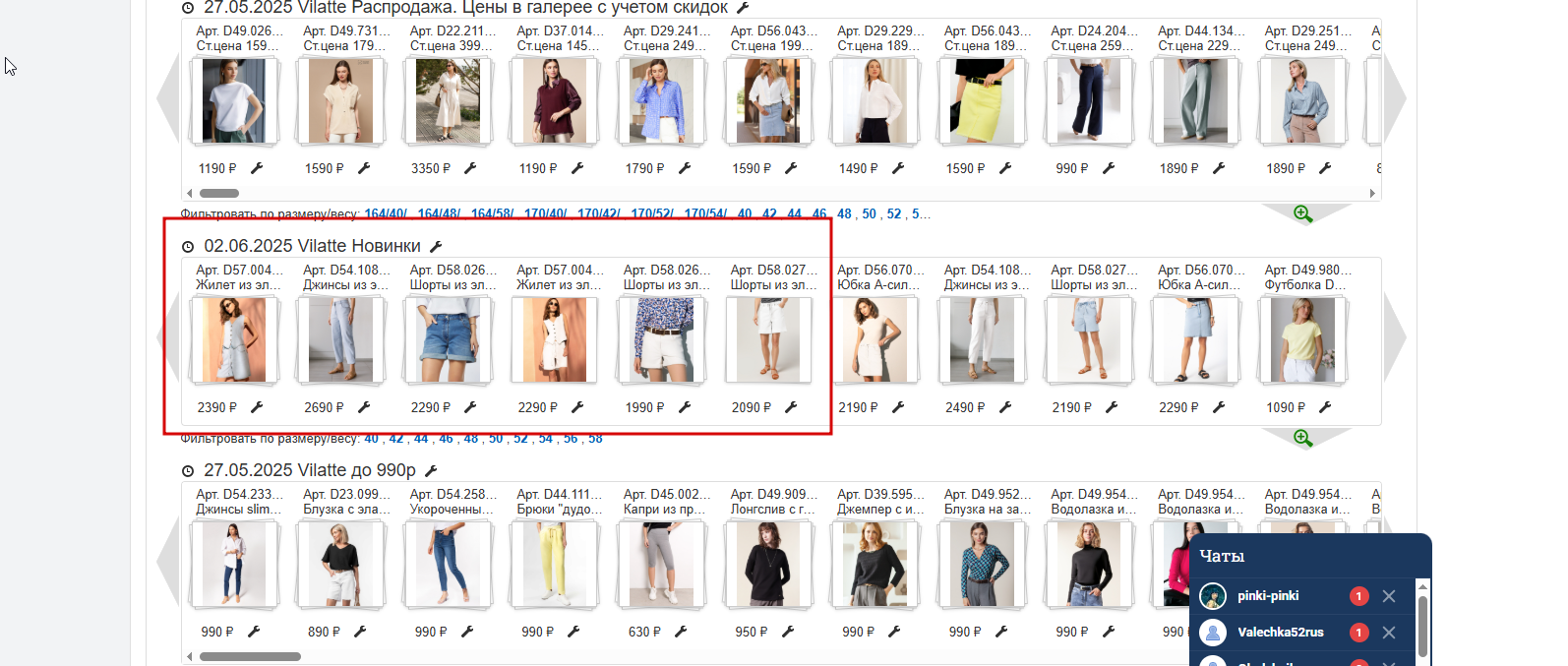
Task: Open wrench settings beside the 'Vilatte Новинки' title
Action: [436, 246]
